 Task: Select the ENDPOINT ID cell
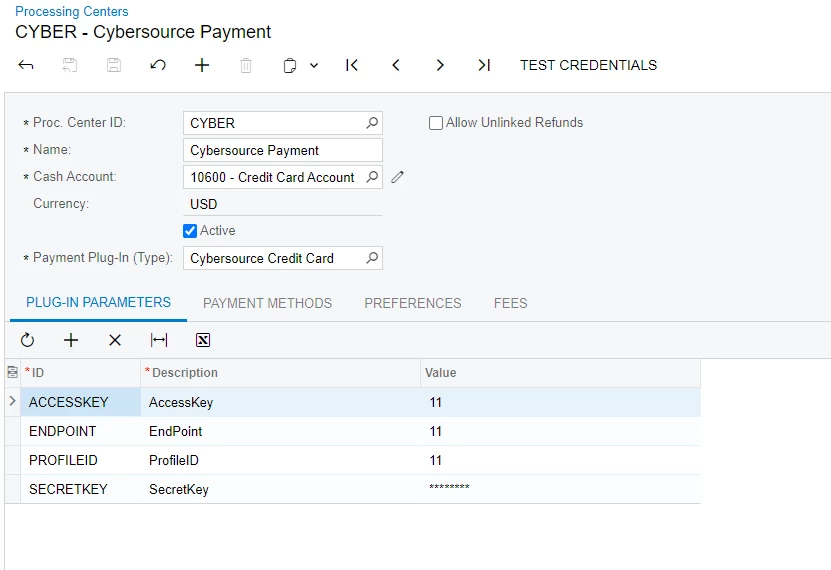tap(81, 431)
